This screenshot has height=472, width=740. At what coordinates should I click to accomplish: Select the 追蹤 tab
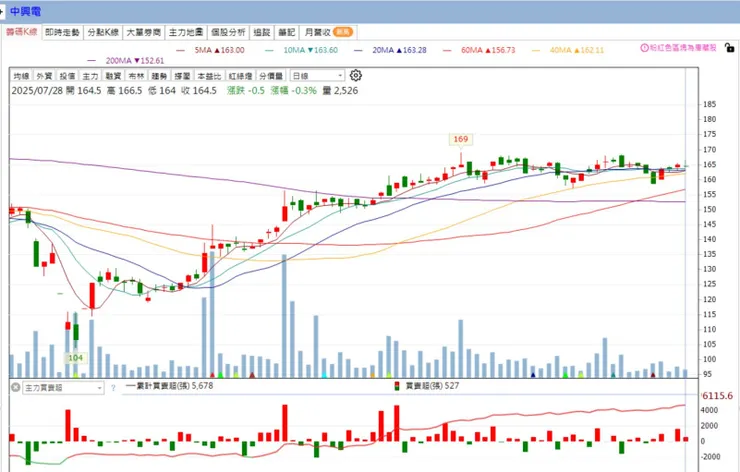click(x=261, y=32)
